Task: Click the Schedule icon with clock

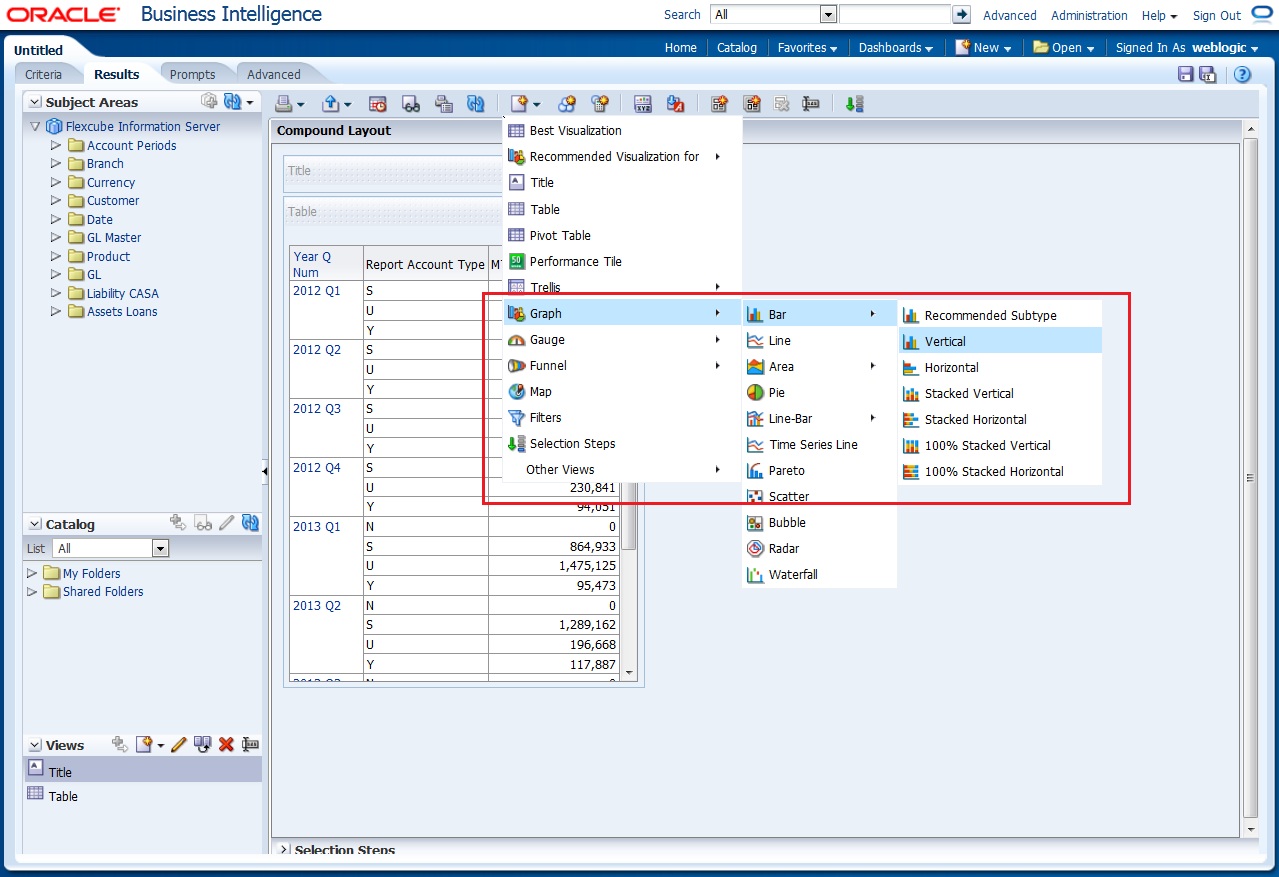Action: (x=378, y=103)
